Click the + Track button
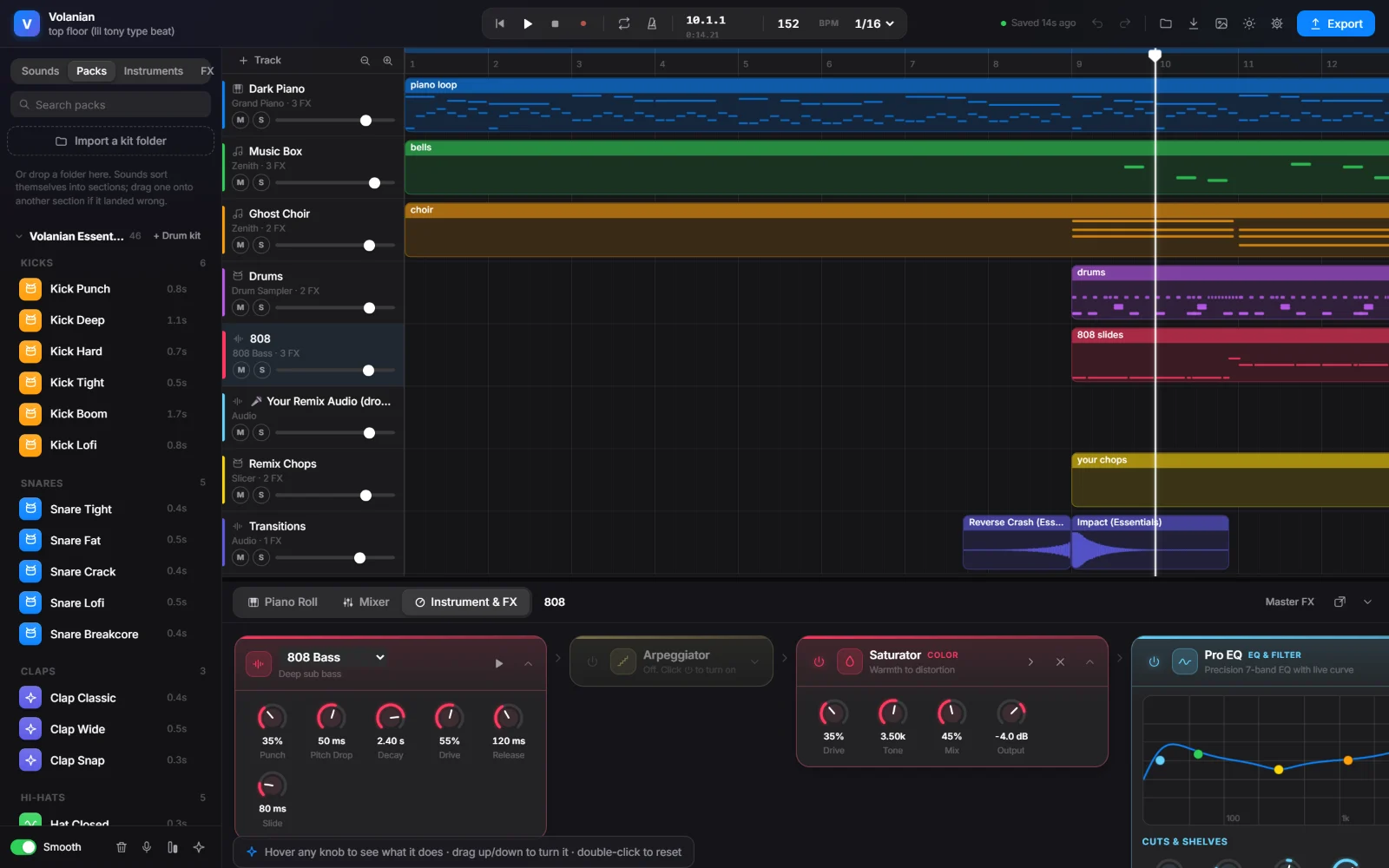This screenshot has height=868, width=1389. [x=260, y=60]
